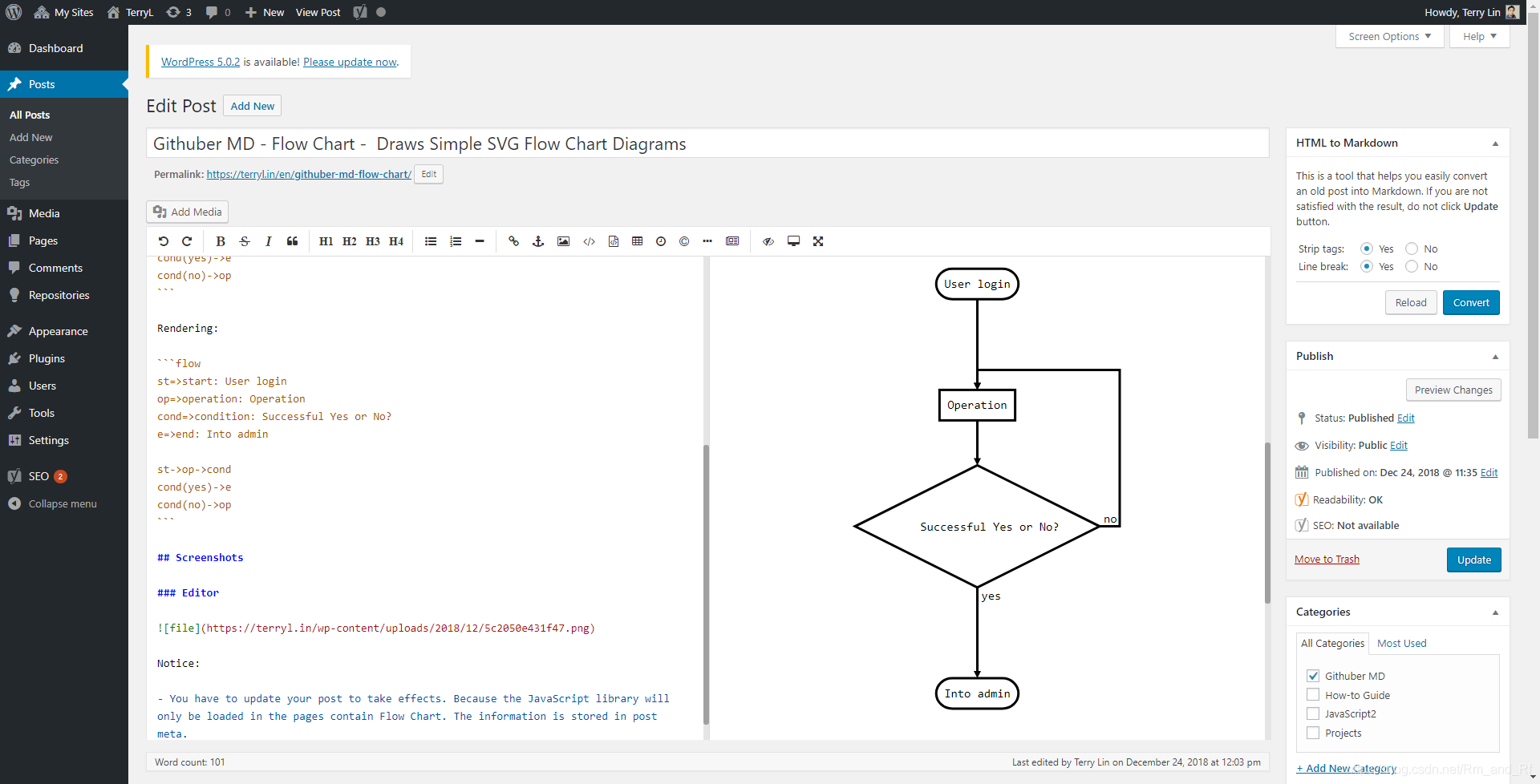Screen dimensions: 1540x784
Task: Select Strip tags Yes radio button
Action: [1367, 249]
